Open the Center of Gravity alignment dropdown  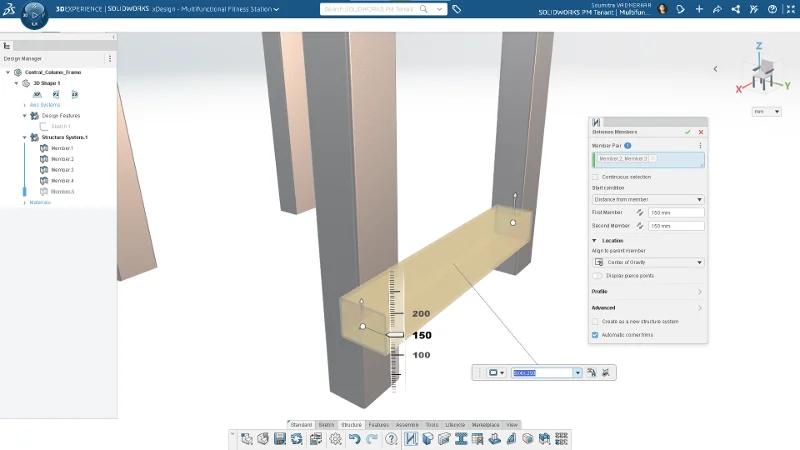point(648,262)
